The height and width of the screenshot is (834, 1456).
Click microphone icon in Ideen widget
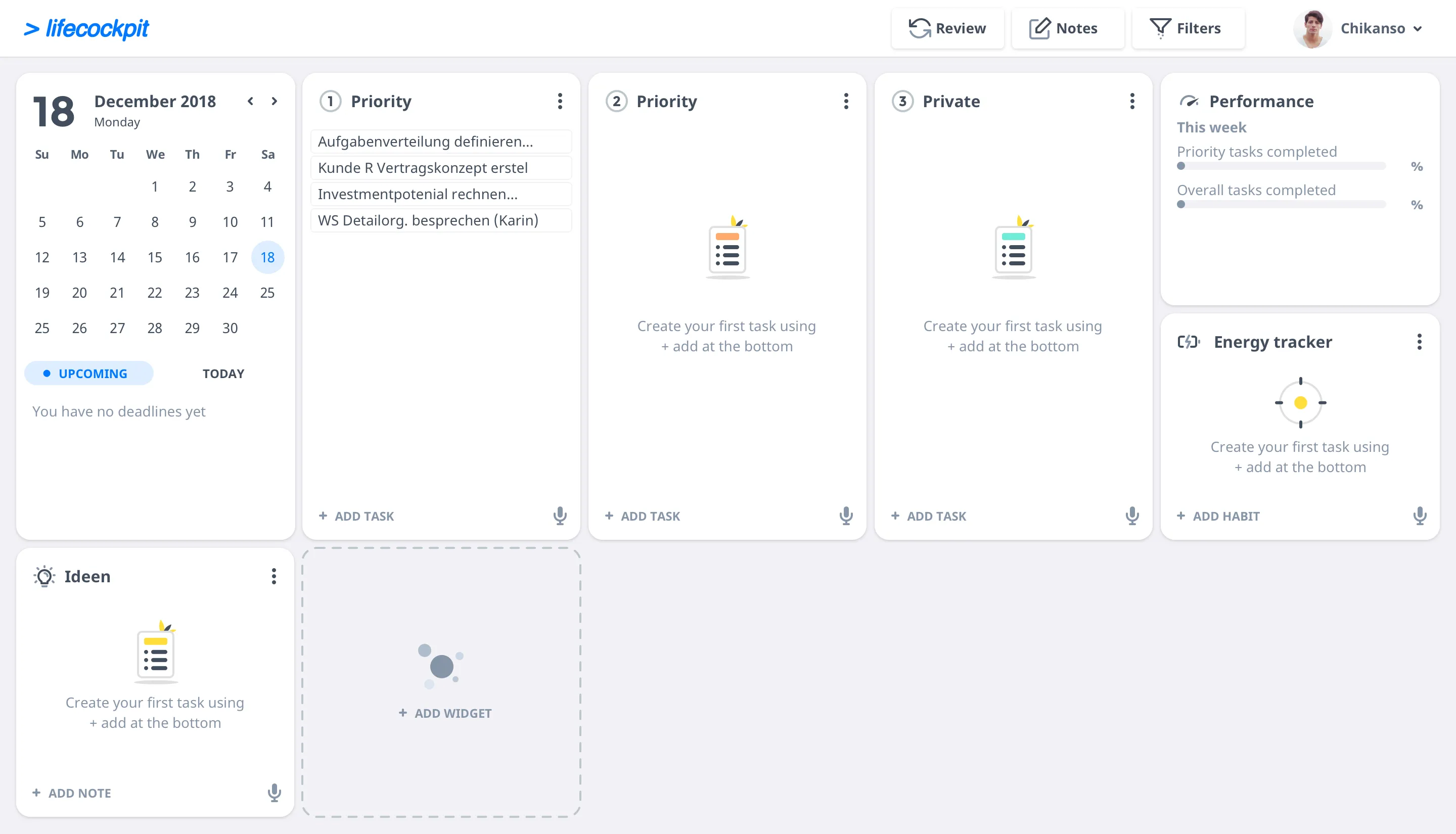click(x=274, y=792)
